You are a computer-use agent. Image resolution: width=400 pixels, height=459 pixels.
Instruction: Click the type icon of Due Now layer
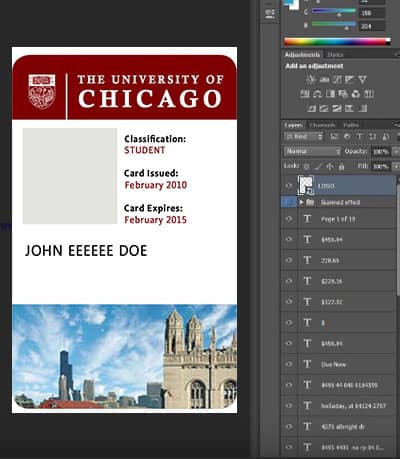click(x=307, y=364)
